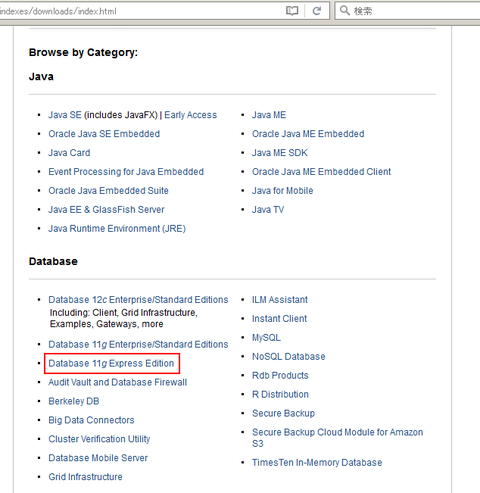
Task: Open TimesTen In-Memory Database link
Action: [x=317, y=463]
